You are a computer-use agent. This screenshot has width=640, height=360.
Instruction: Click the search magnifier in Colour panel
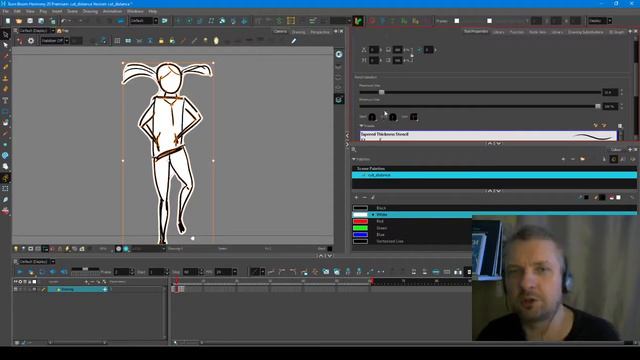coord(354,149)
